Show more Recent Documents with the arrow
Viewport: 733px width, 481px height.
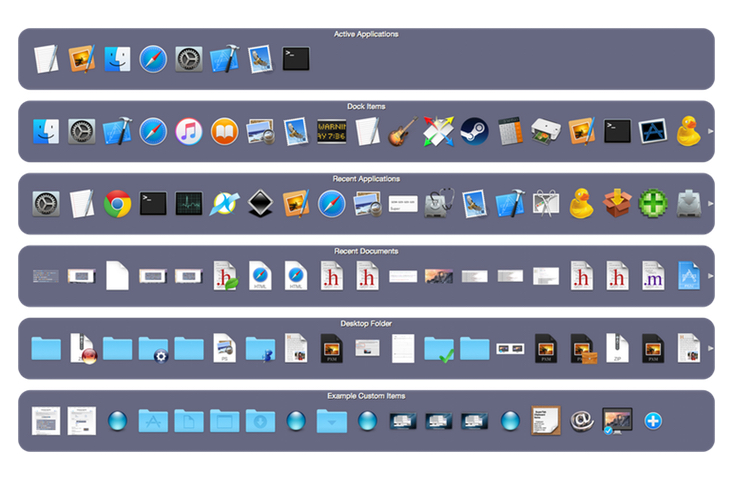[711, 276]
